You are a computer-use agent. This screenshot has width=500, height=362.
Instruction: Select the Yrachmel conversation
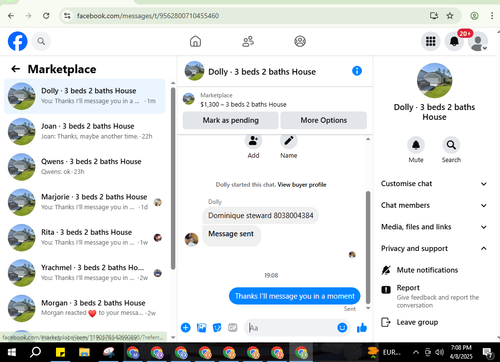(85, 273)
